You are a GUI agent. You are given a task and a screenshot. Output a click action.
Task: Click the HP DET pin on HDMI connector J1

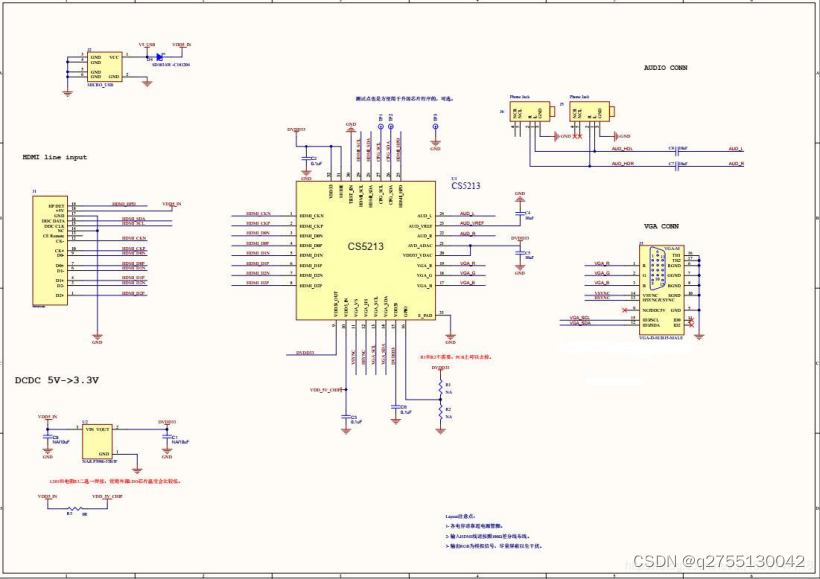(x=56, y=206)
